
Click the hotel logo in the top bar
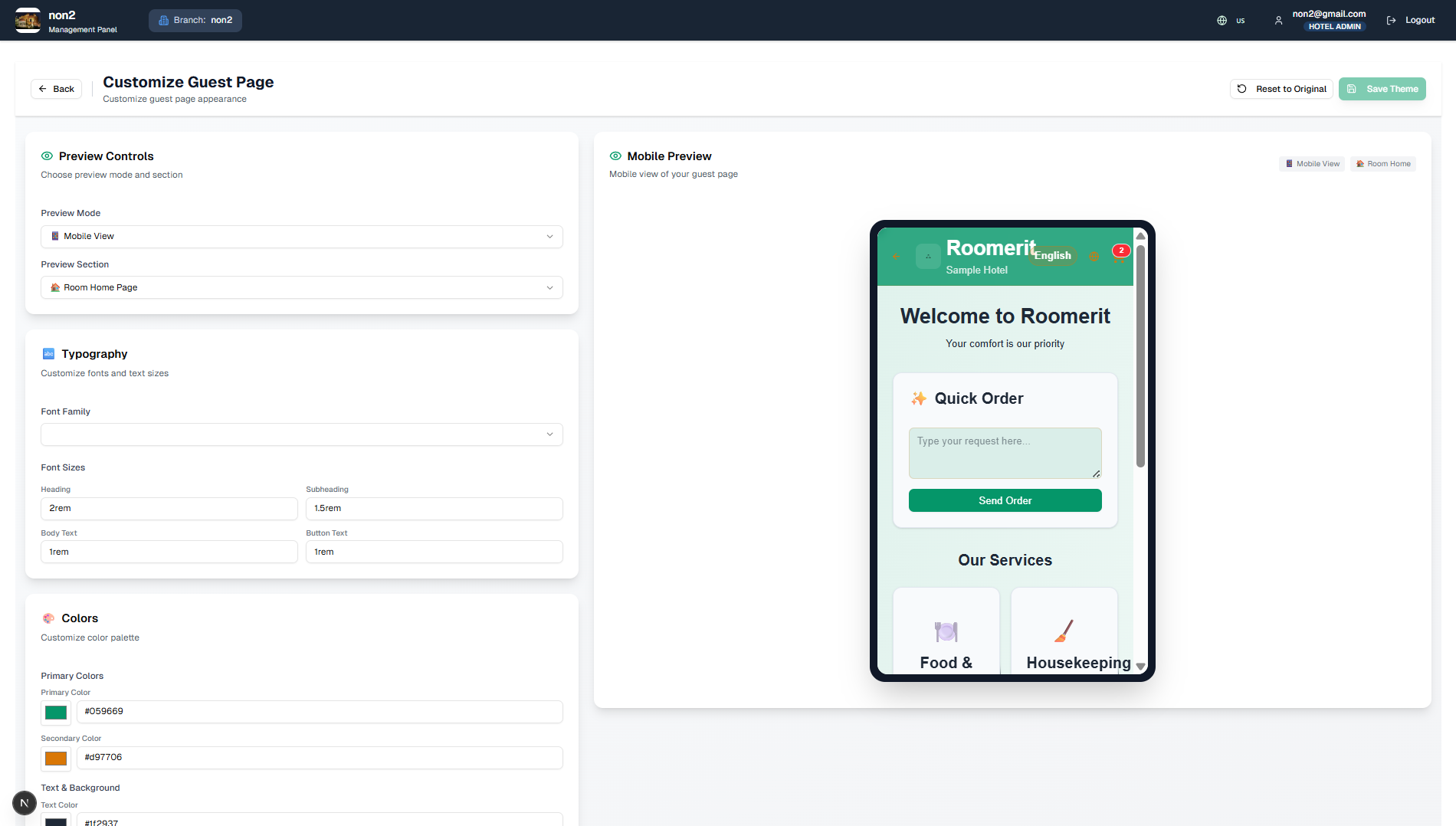point(28,20)
